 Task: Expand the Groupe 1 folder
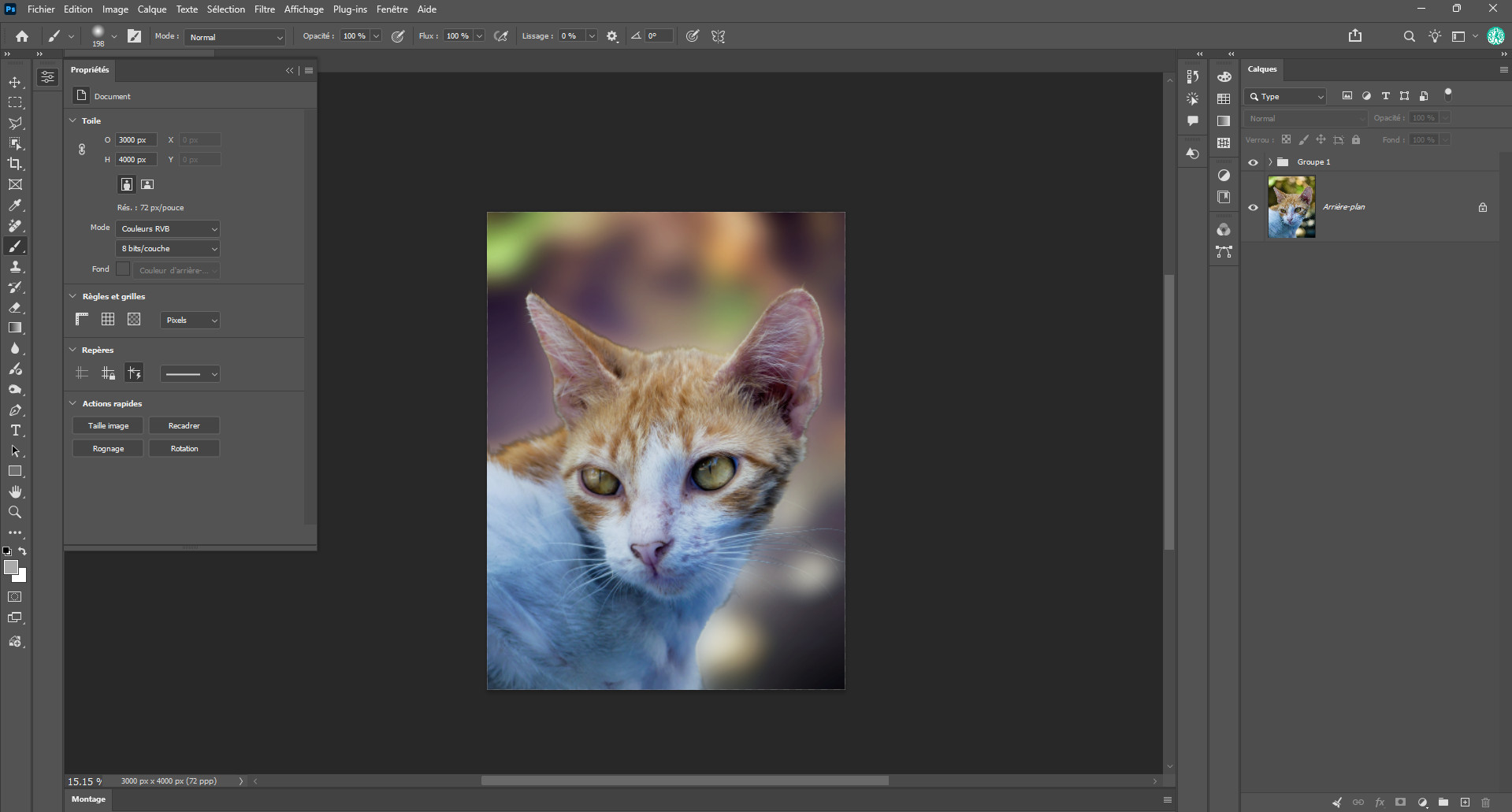click(1270, 162)
